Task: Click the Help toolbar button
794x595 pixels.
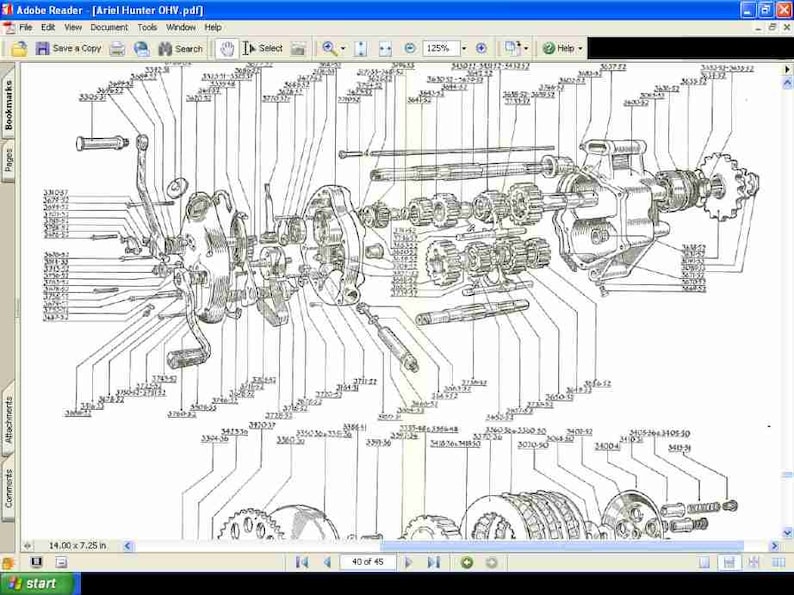Action: click(559, 49)
